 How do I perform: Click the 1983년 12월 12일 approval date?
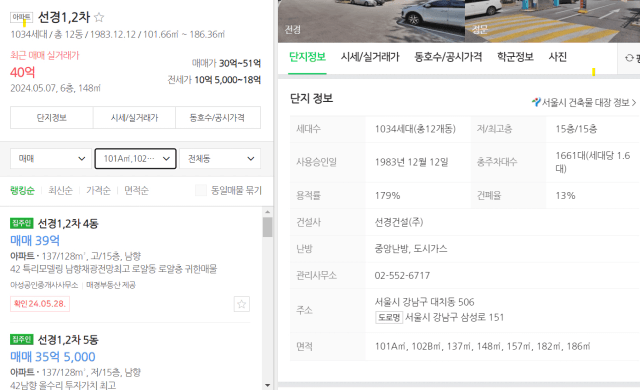click(411, 162)
